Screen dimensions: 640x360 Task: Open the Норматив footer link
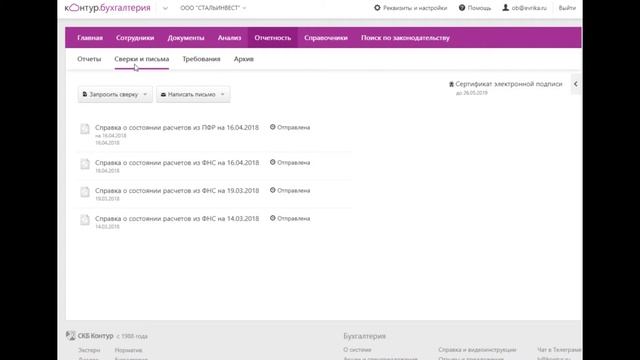coord(128,350)
